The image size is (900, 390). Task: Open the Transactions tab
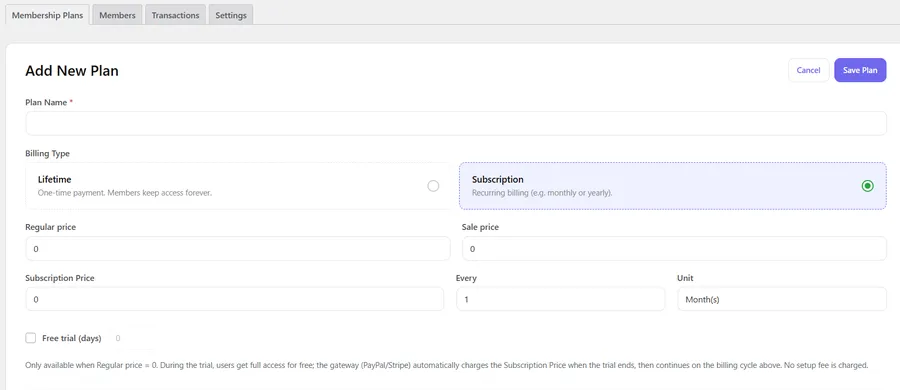click(175, 15)
